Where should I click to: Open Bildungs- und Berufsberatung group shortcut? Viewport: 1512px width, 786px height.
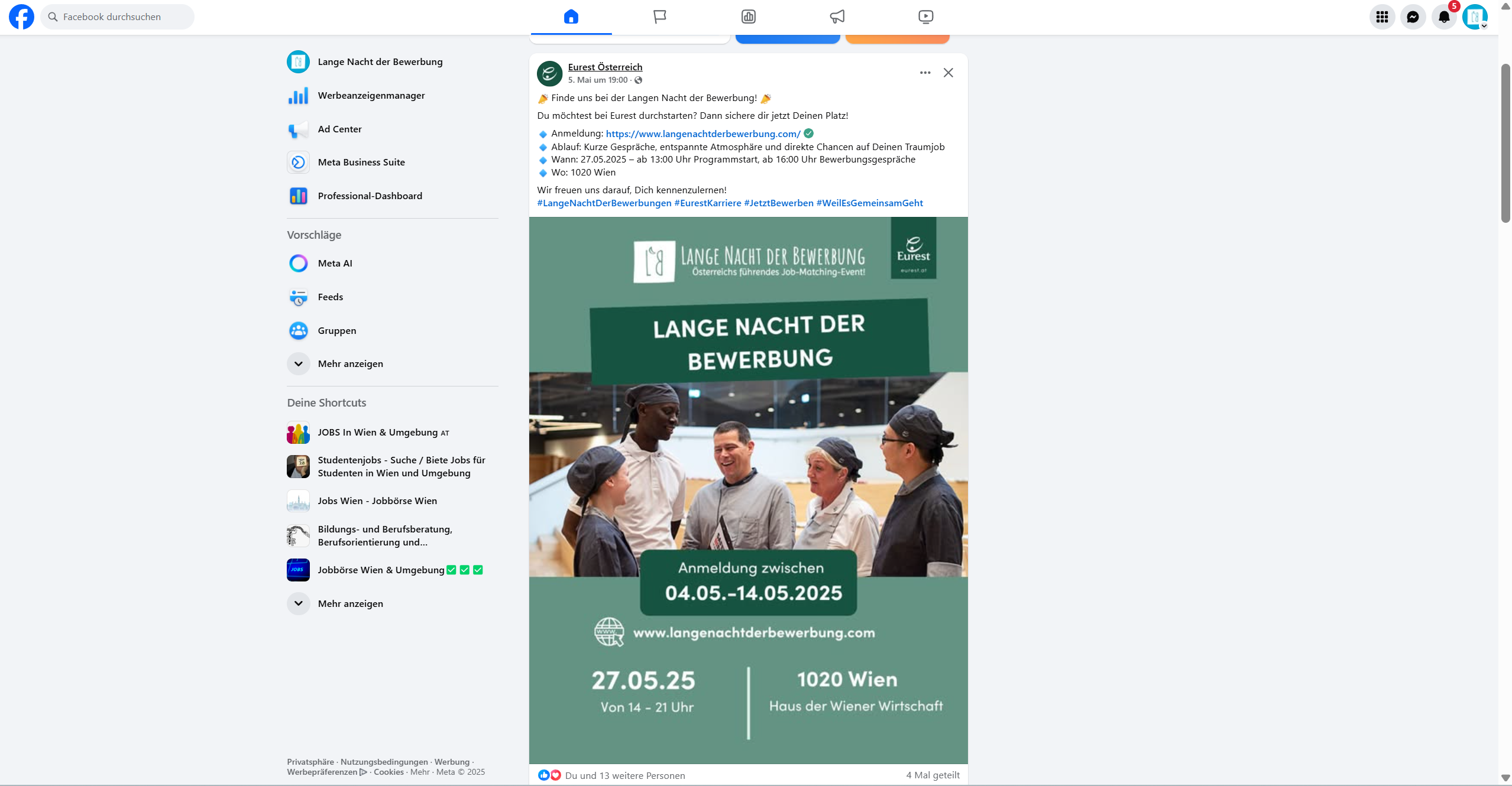(393, 535)
